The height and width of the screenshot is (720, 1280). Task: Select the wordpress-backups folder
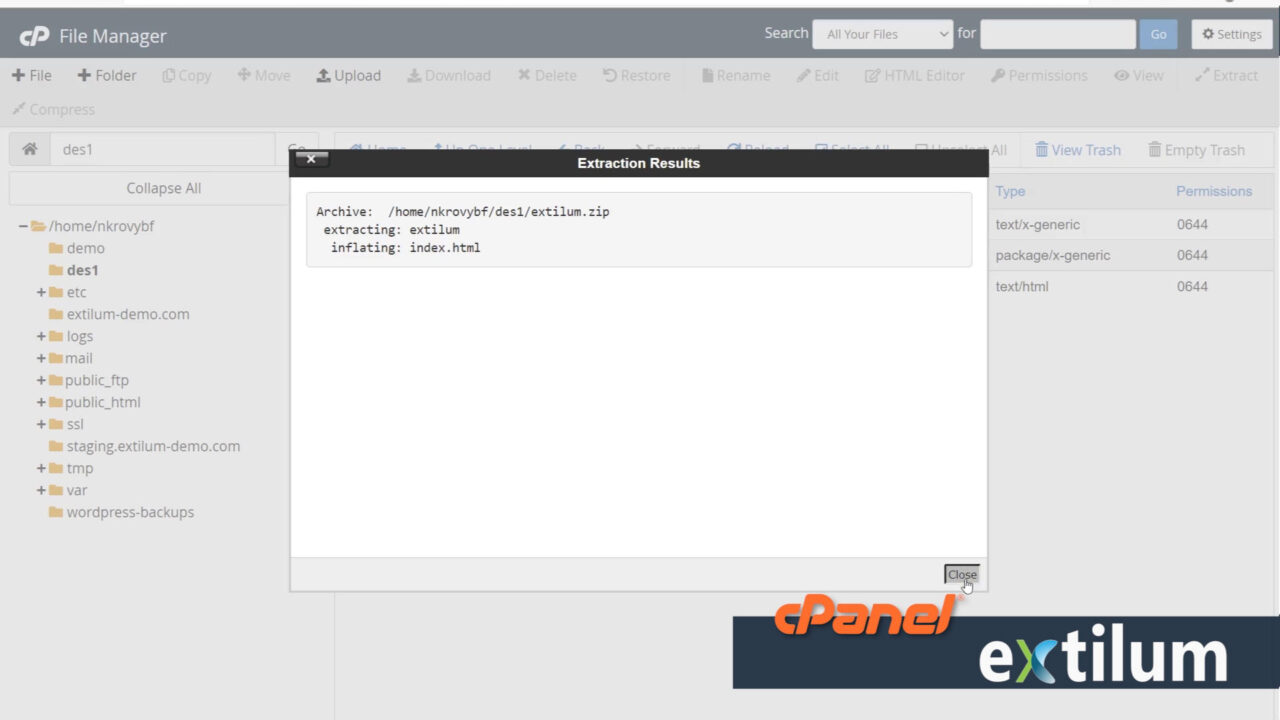point(130,512)
